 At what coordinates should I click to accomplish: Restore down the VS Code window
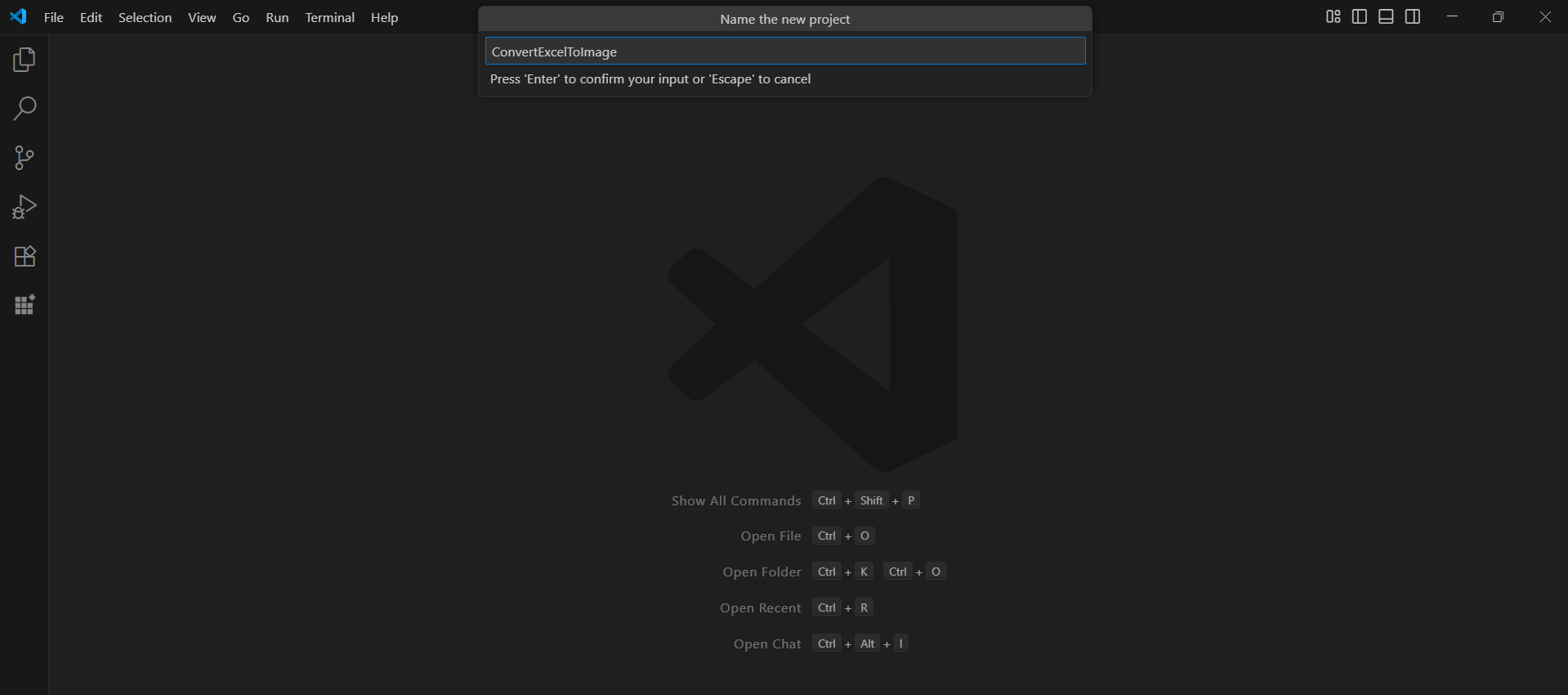tap(1498, 17)
